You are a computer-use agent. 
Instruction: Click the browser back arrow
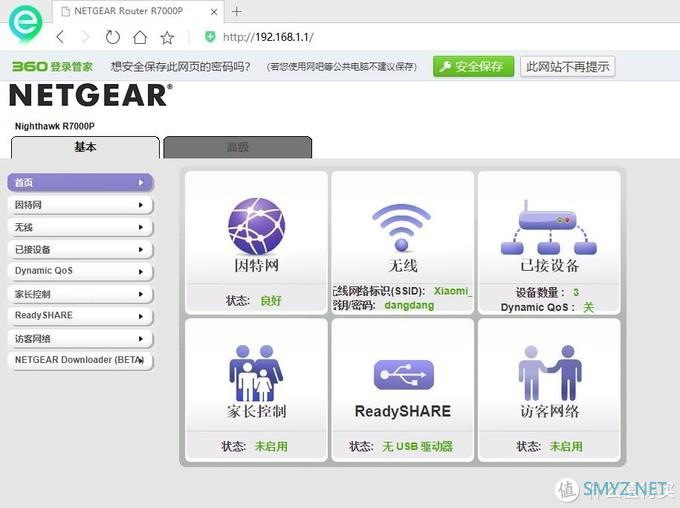[61, 37]
